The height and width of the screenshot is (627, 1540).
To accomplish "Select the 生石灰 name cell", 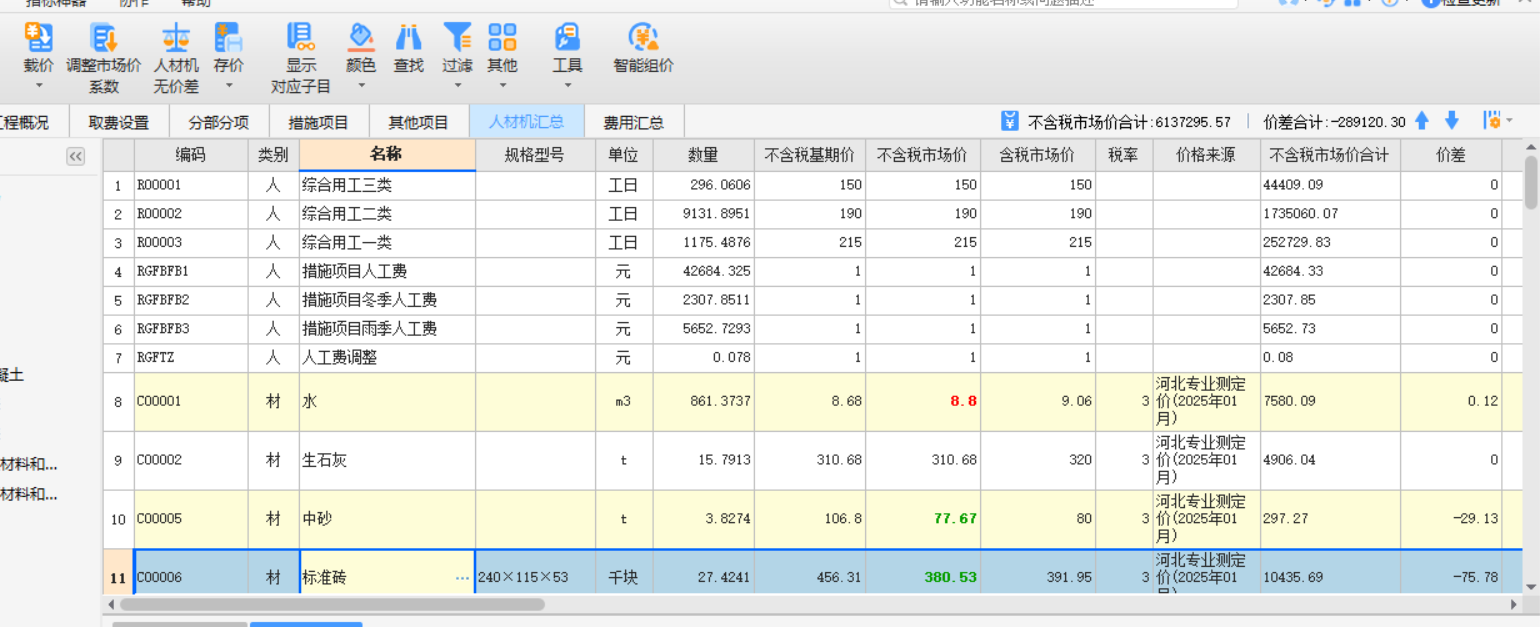I will point(387,461).
